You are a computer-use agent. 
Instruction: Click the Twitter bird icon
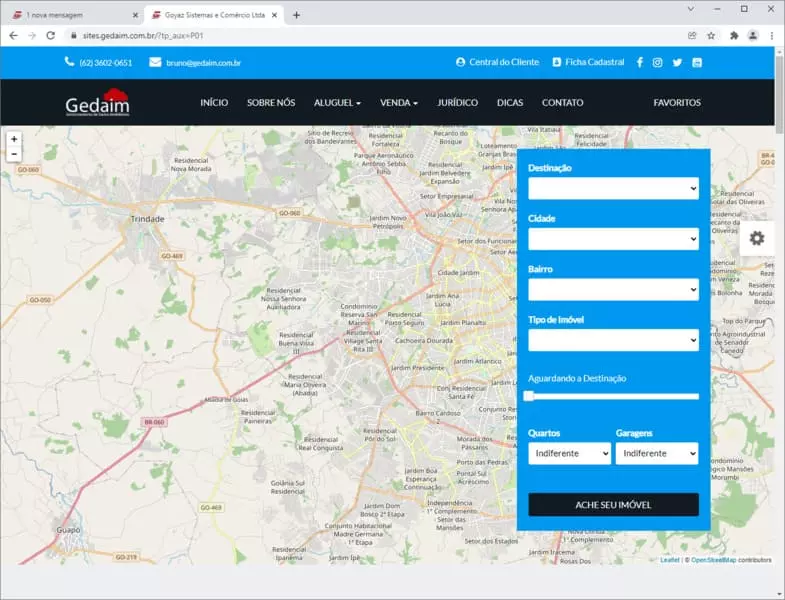677,62
